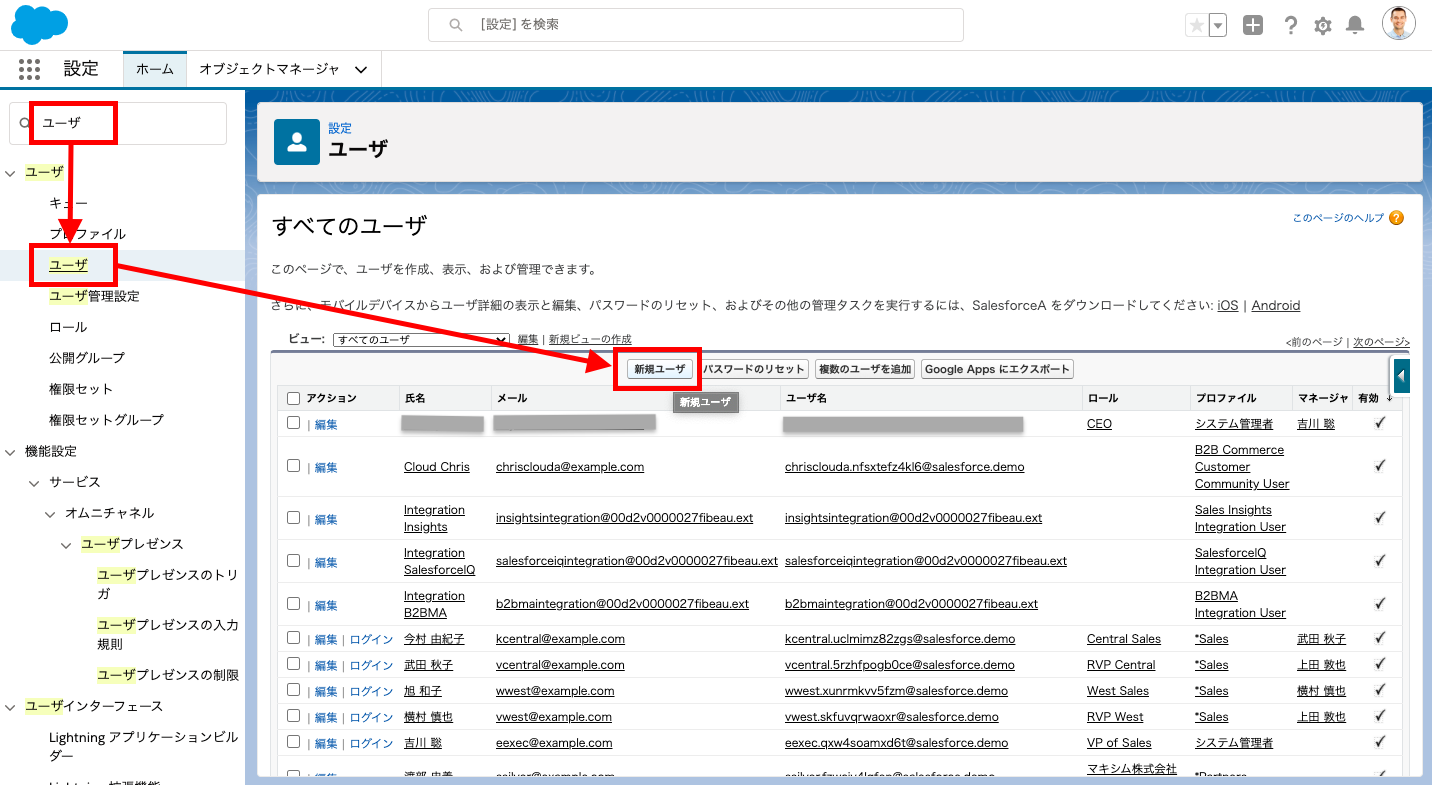Click the orange help icon for this page

tap(1396, 218)
